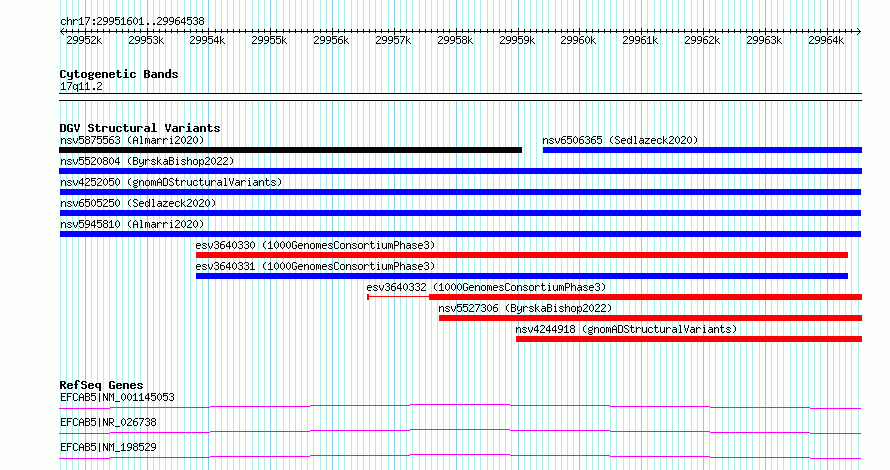Click the ruler's right end arrow
Viewport: 890px width, 470px height.
click(x=859, y=32)
